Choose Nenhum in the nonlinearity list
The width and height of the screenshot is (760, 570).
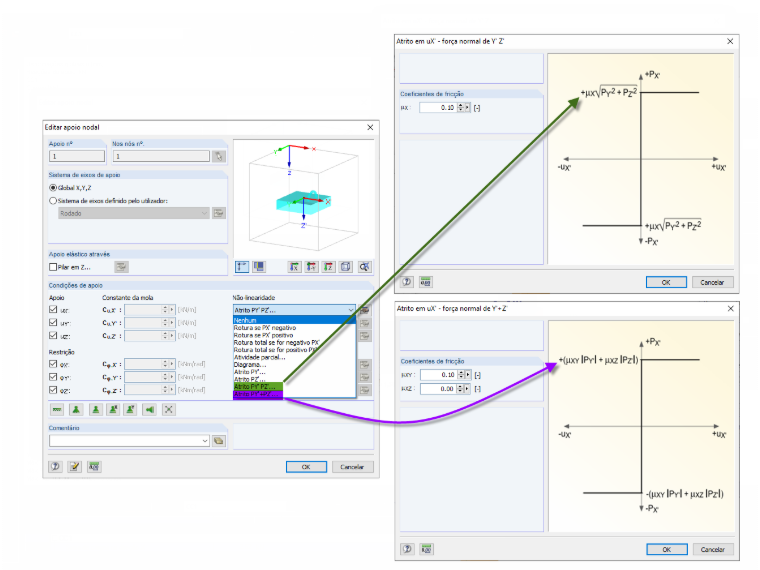point(294,320)
